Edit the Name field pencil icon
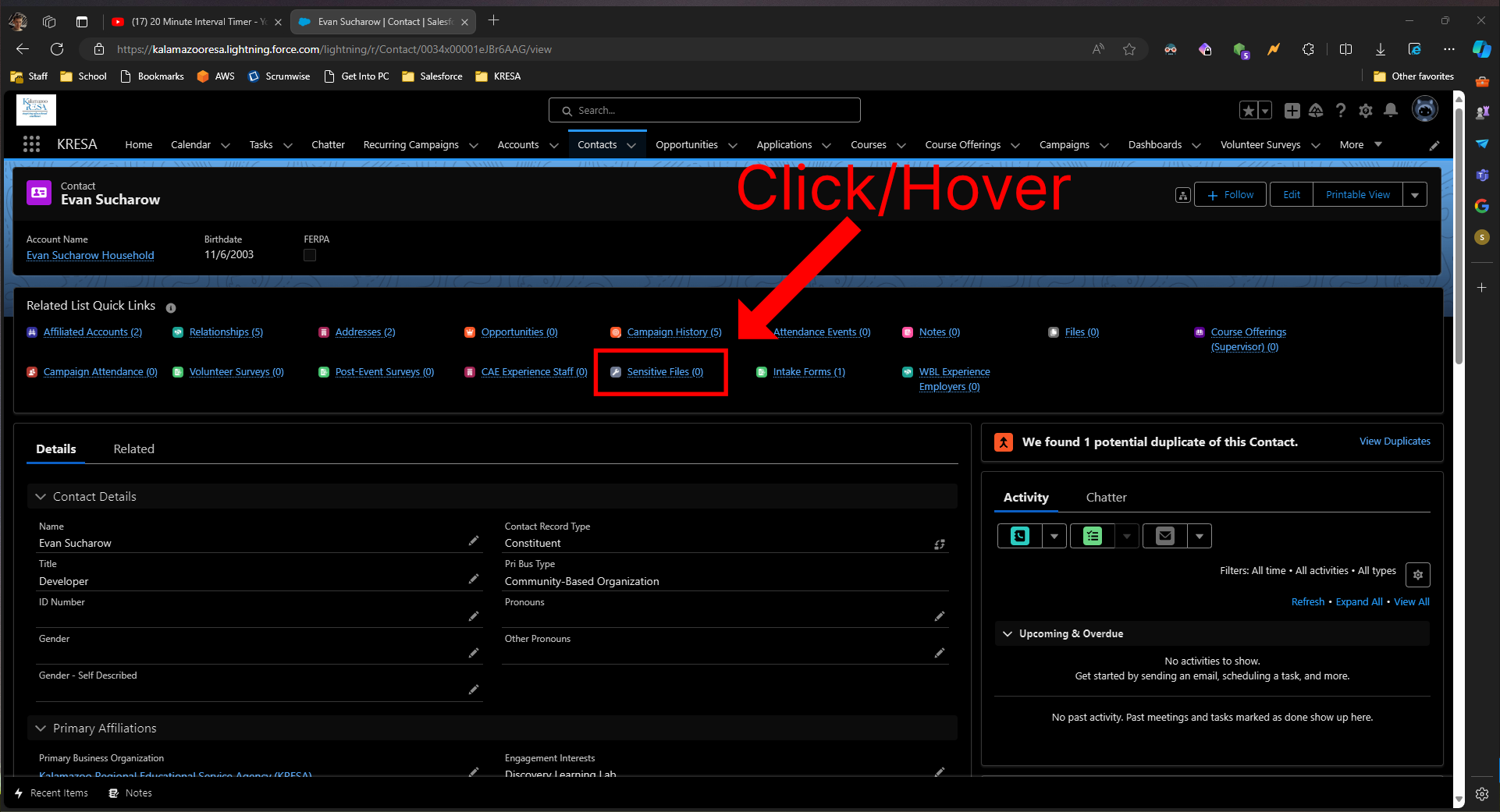Image resolution: width=1500 pixels, height=812 pixels. (474, 541)
